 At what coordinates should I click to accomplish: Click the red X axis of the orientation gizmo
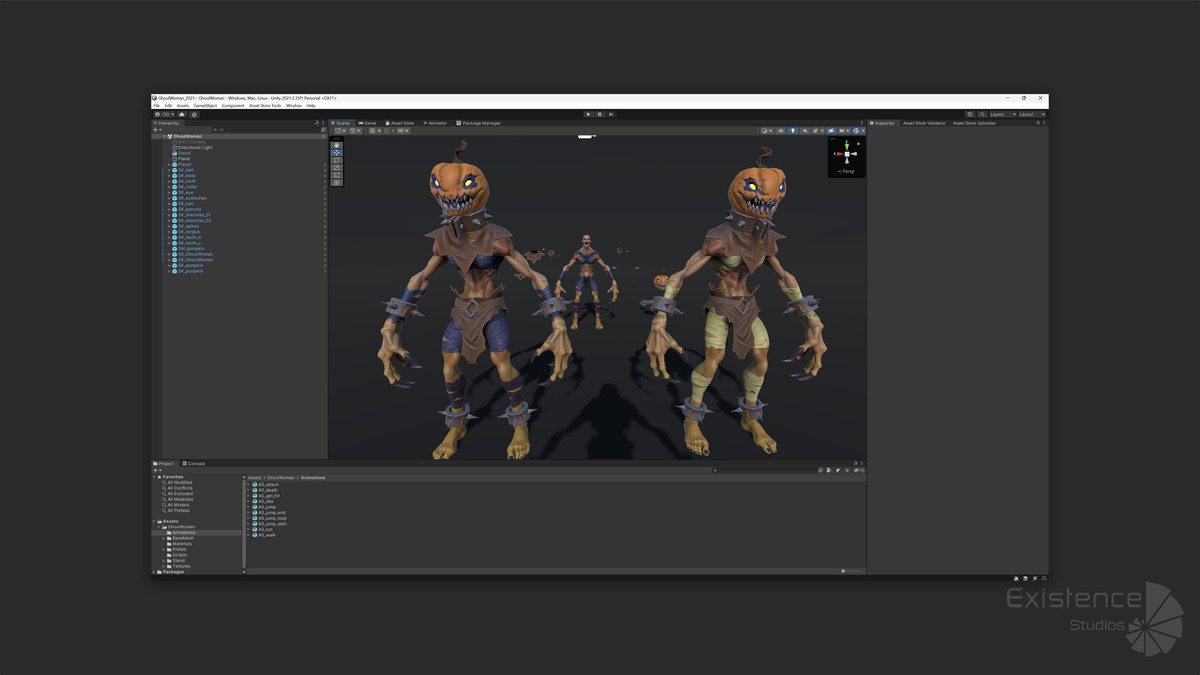tap(839, 154)
